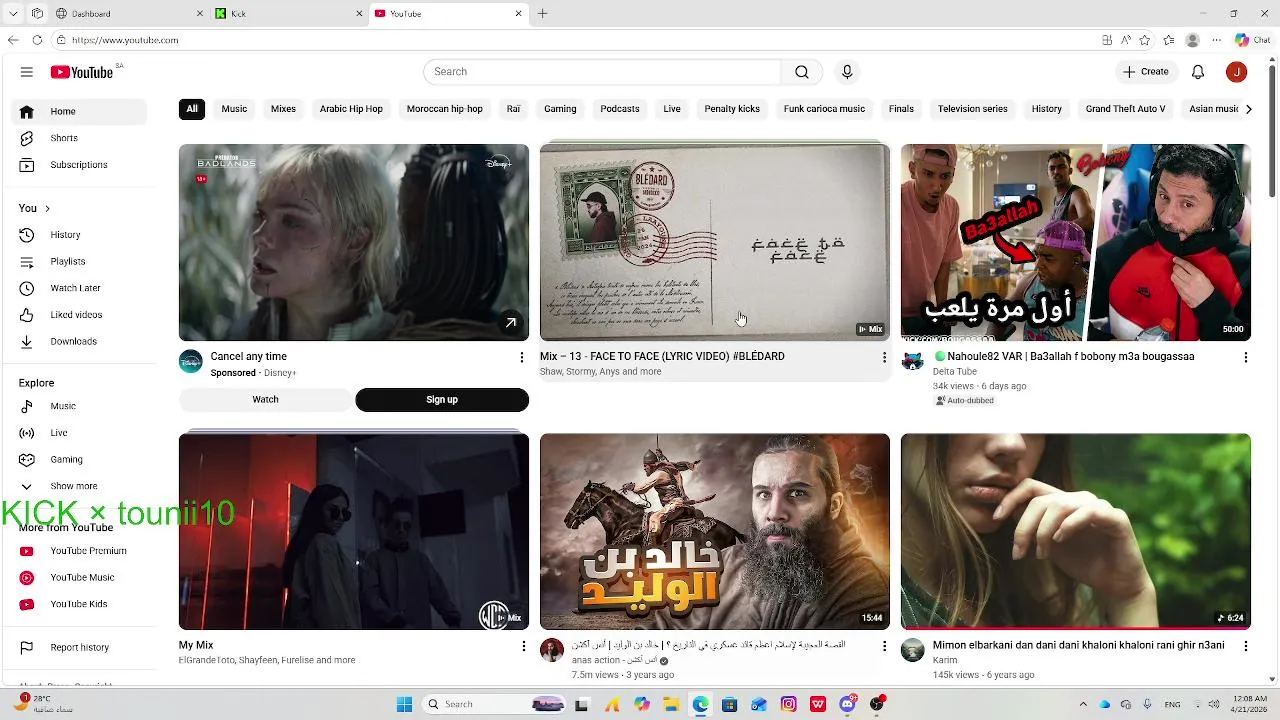Open more options for Nahoule82 VAR video
This screenshot has height=720, width=1280.
click(x=1245, y=357)
